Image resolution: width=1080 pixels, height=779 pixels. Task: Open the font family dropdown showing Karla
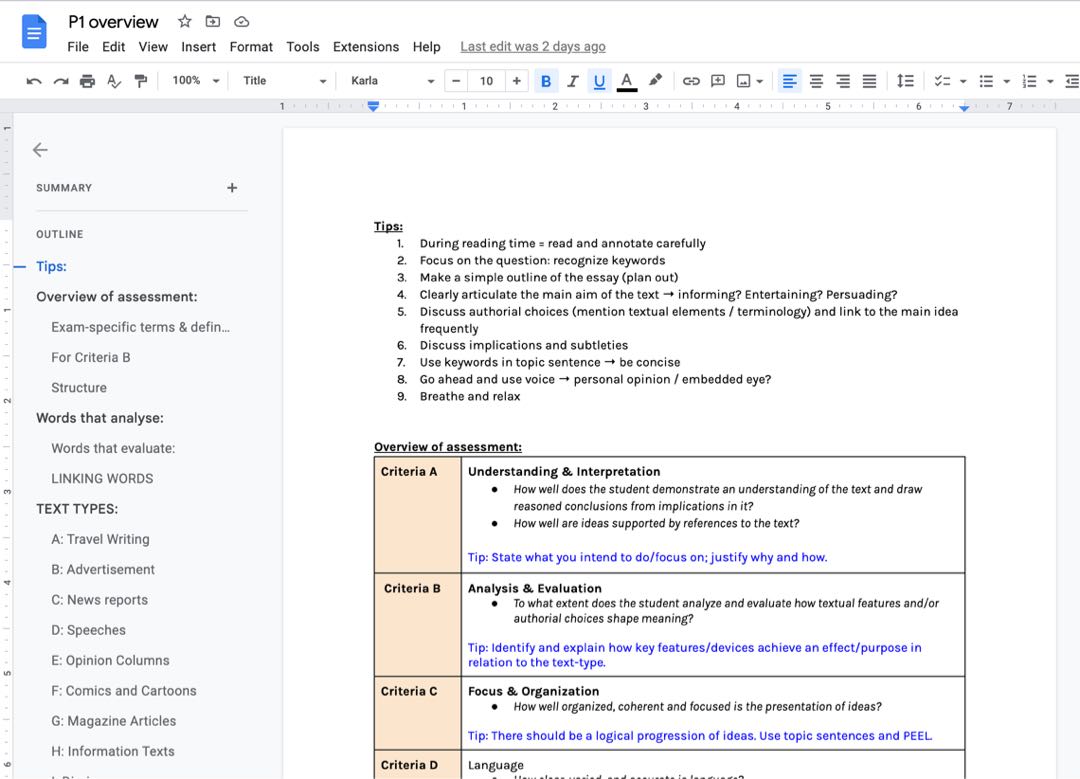click(x=390, y=80)
